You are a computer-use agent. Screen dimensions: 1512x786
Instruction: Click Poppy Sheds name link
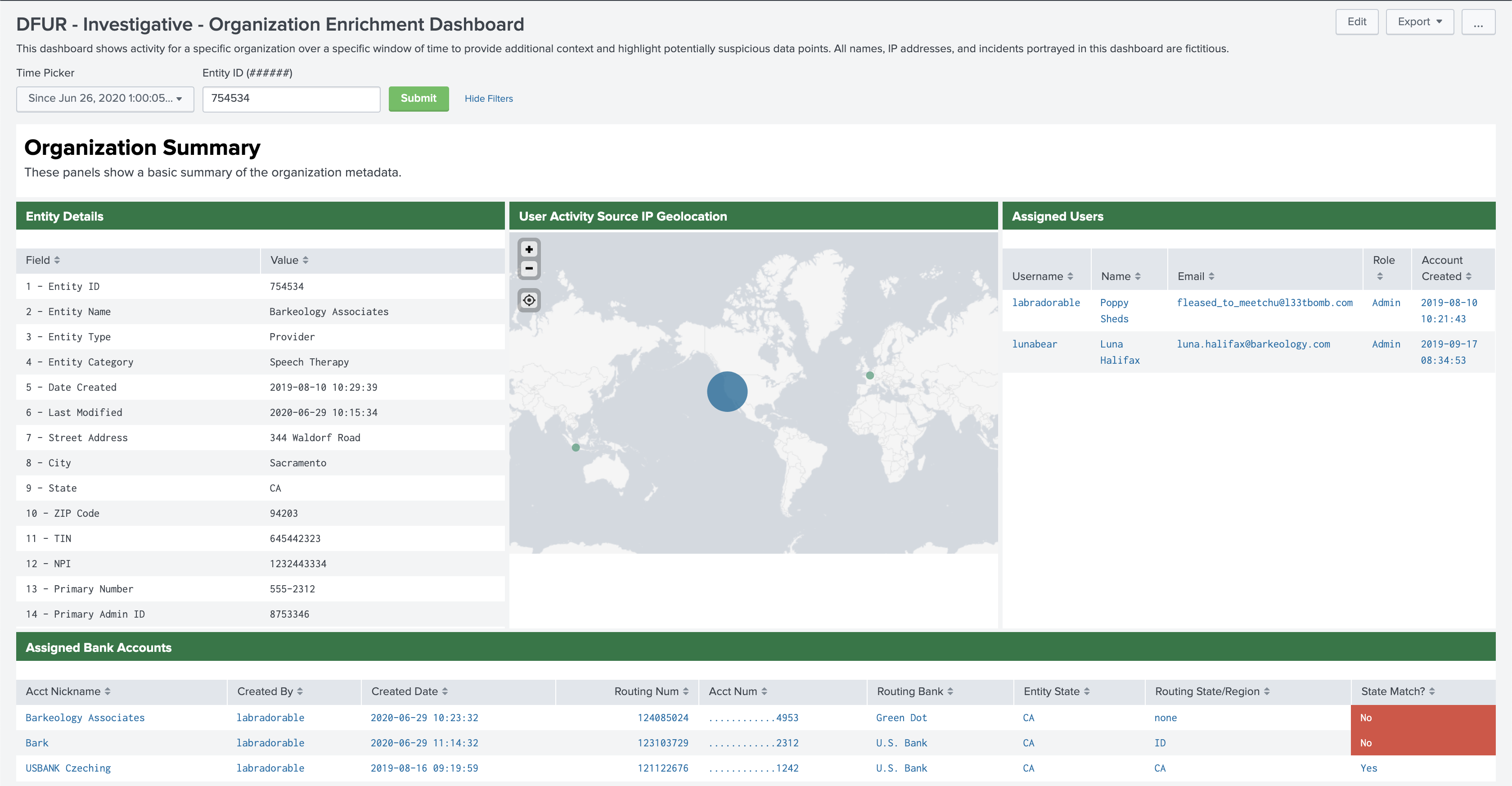click(x=1114, y=311)
